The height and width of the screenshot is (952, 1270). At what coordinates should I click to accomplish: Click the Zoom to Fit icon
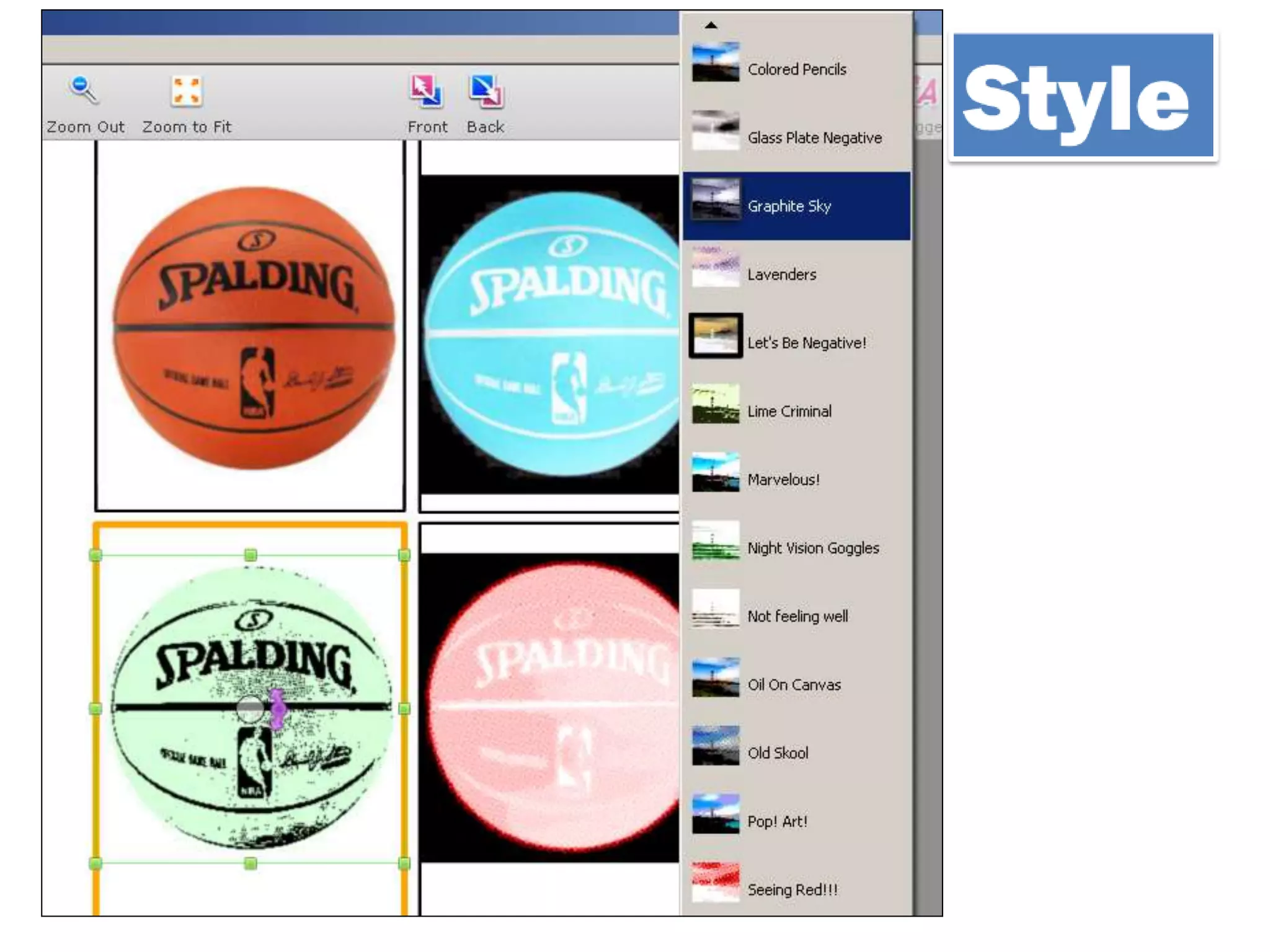tap(186, 92)
